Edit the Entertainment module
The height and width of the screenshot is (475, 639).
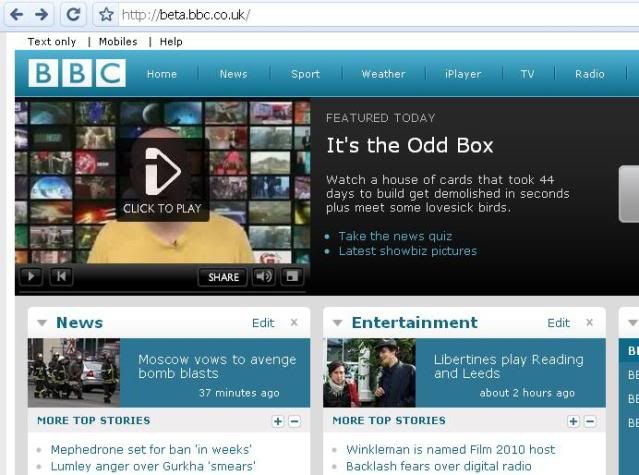[x=558, y=323]
